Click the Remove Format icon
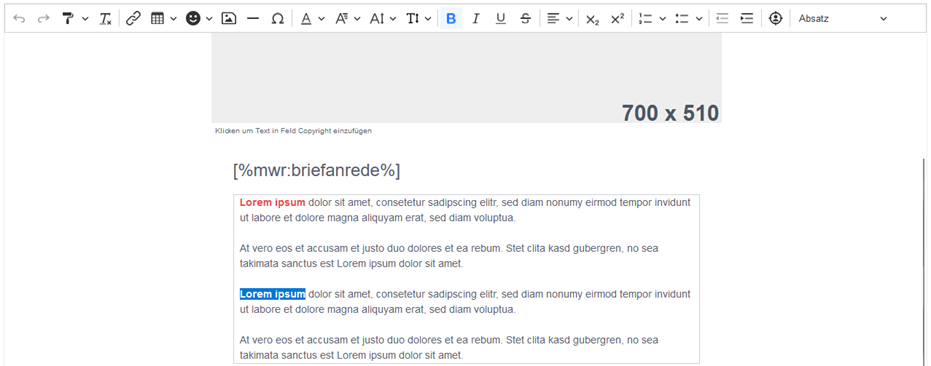 (x=105, y=19)
